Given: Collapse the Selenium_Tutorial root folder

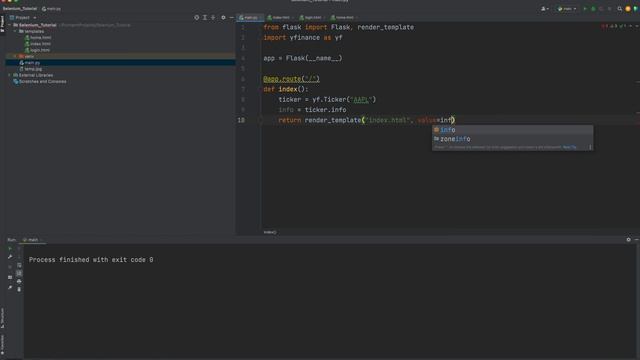Looking at the screenshot, I should tap(10, 25).
